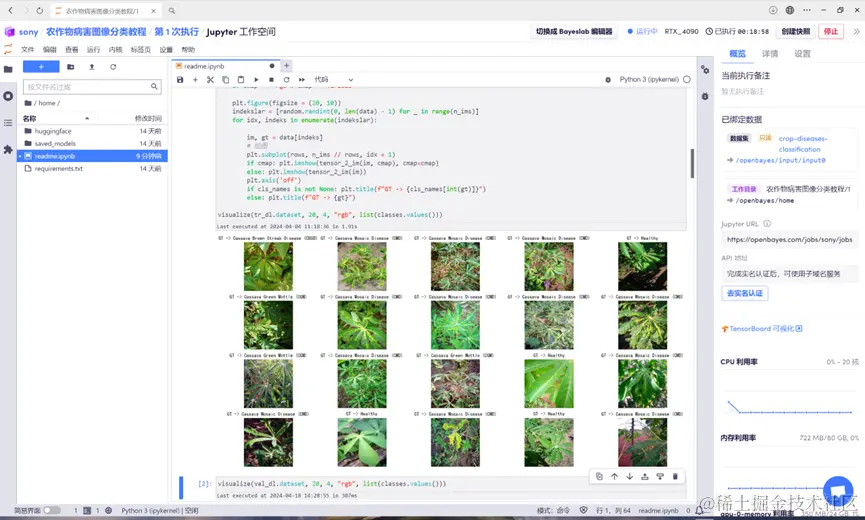Run the selected cell with play icon
Viewport: 865px width, 520px height.
tap(256, 79)
